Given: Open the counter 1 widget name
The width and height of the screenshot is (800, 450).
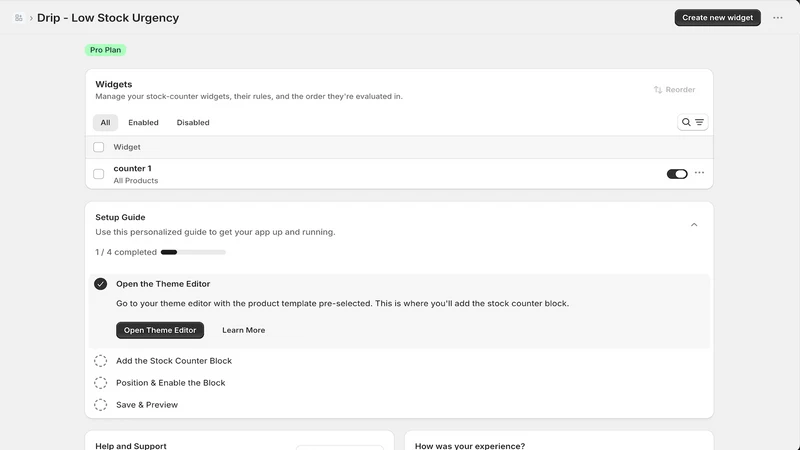Looking at the screenshot, I should [x=132, y=168].
